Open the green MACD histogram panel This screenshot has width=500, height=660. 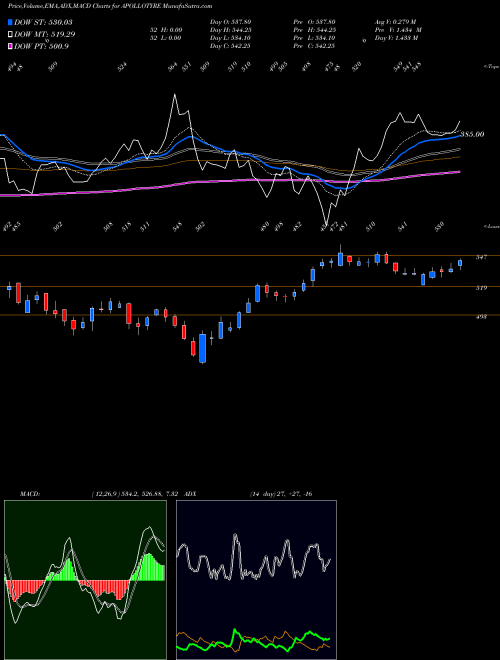(85, 580)
